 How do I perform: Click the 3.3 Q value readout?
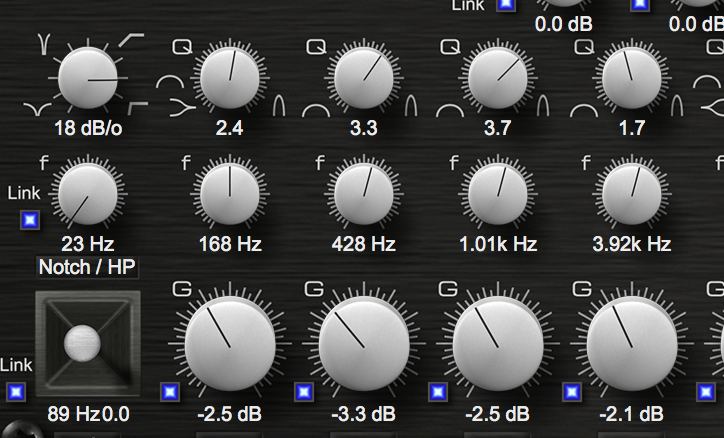pyautogui.click(x=363, y=128)
